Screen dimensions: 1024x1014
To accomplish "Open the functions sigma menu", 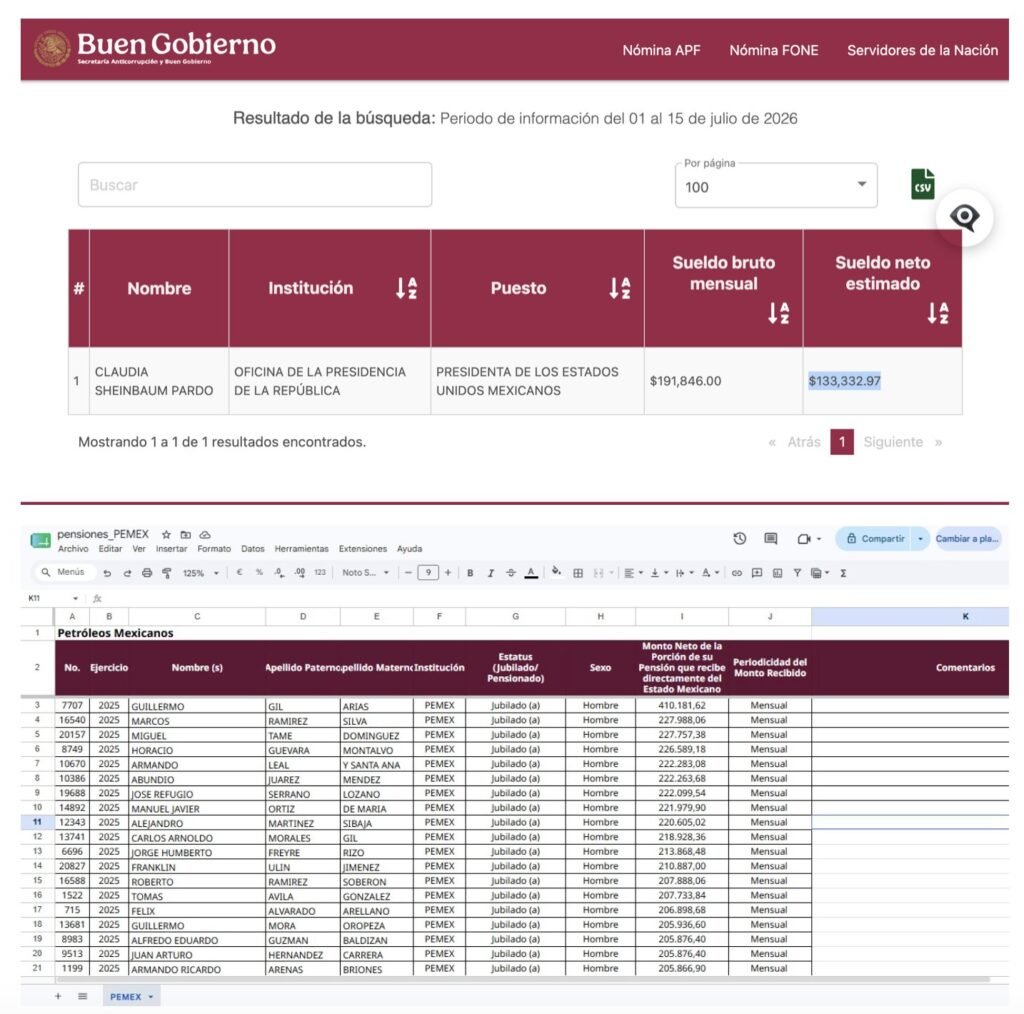I will [843, 573].
